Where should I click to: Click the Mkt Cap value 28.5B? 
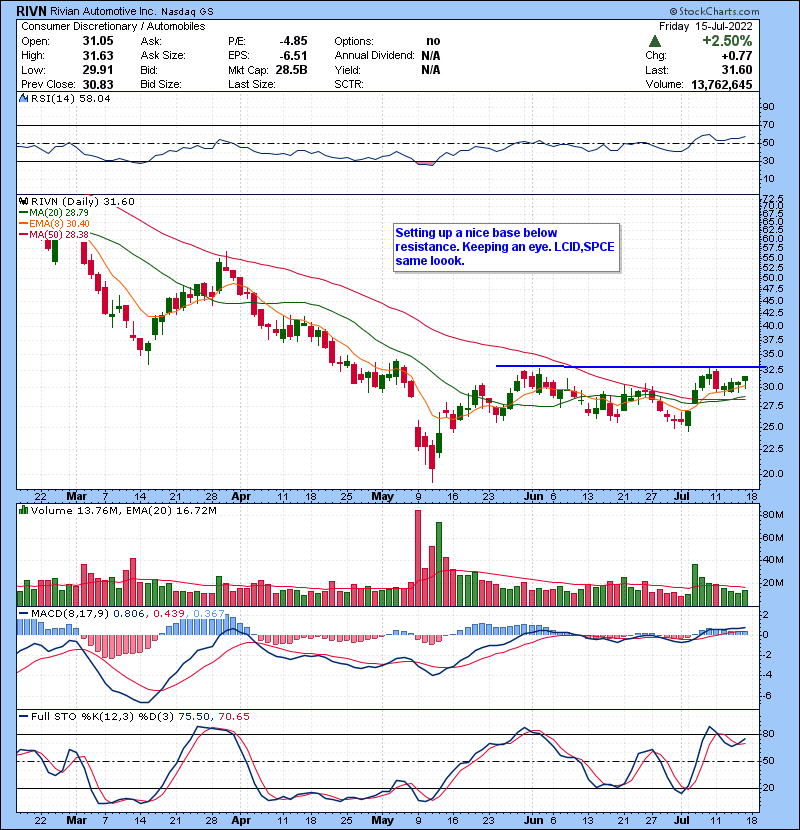[291, 70]
